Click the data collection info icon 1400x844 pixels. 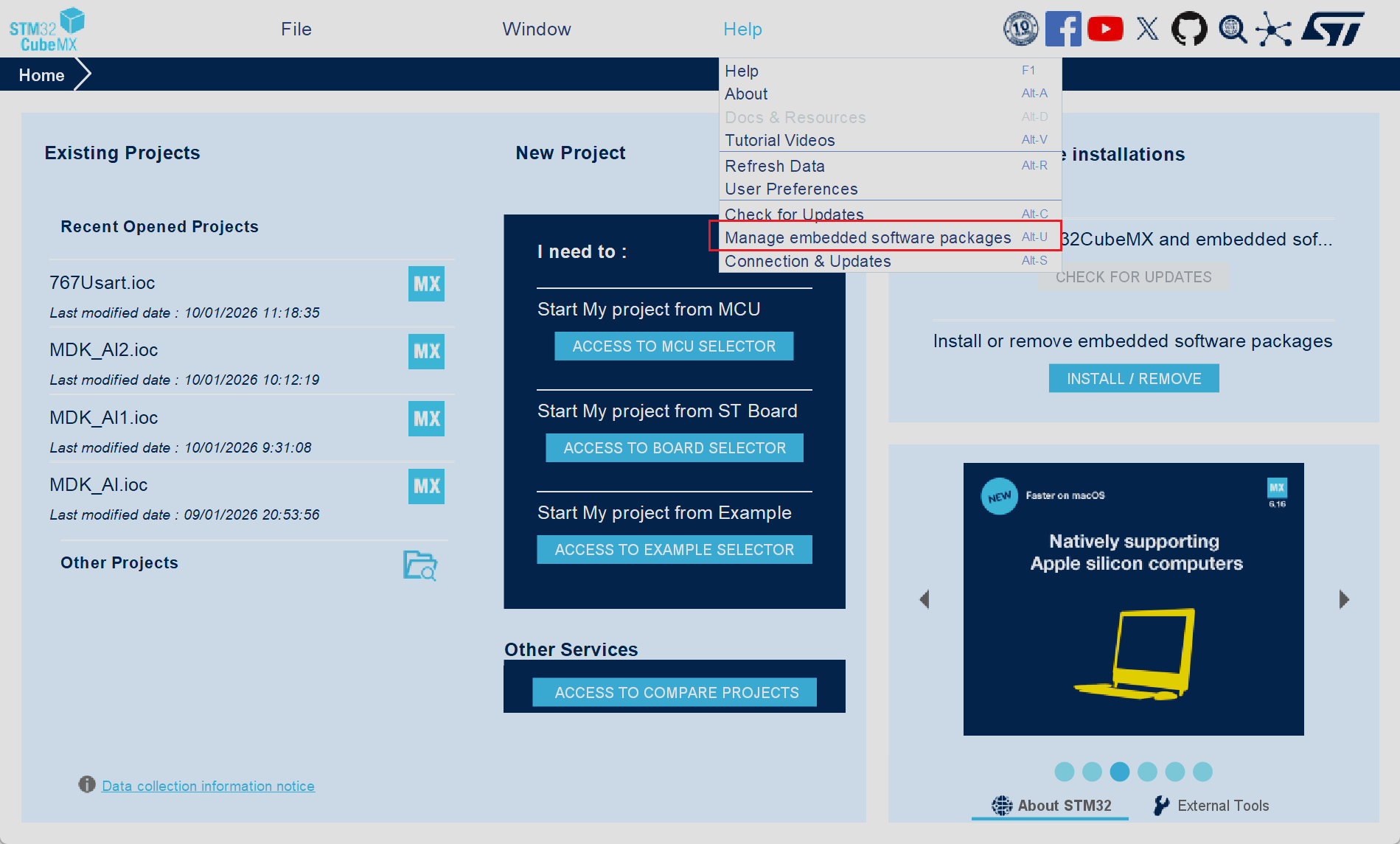point(87,784)
